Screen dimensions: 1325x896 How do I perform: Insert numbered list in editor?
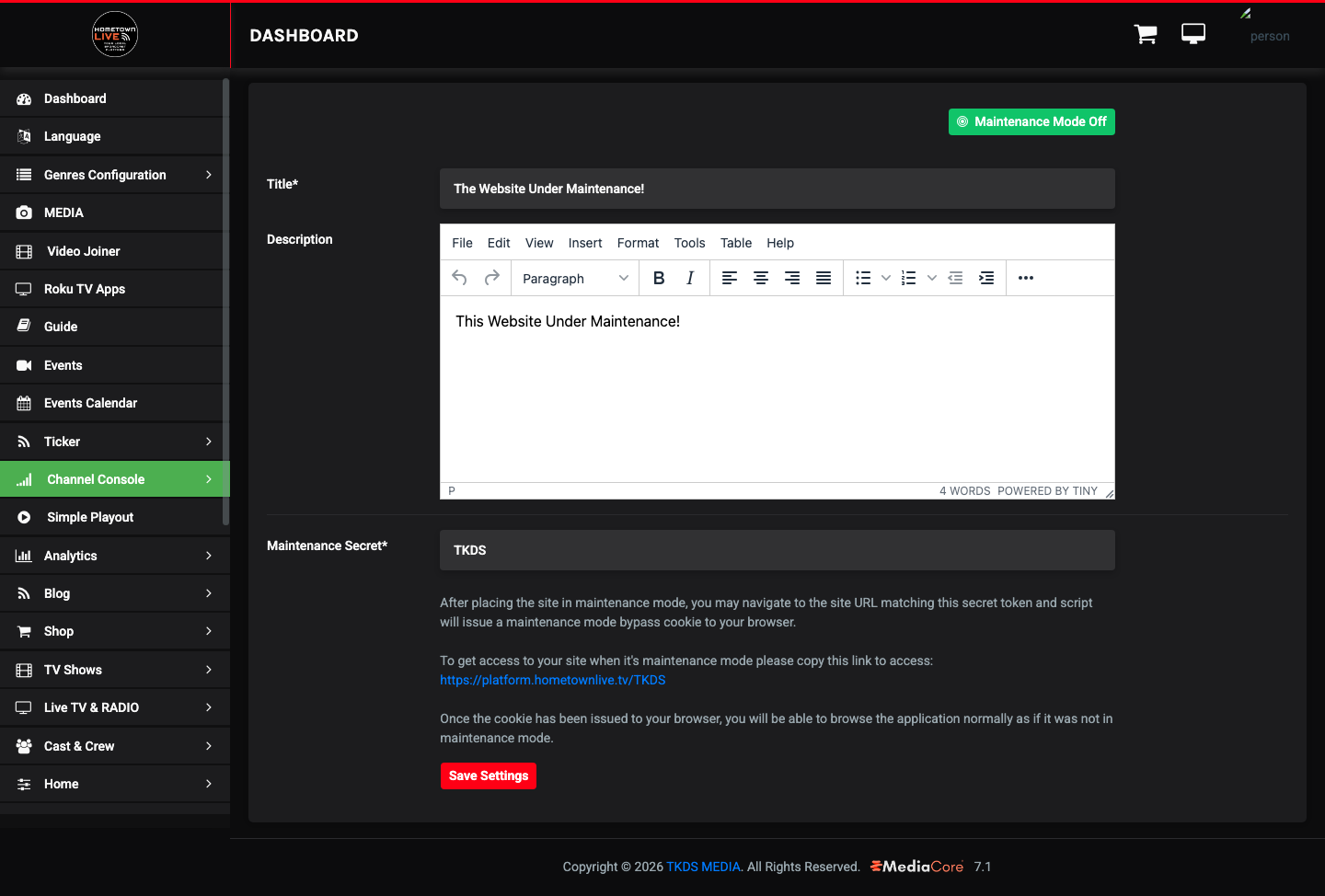coord(909,278)
